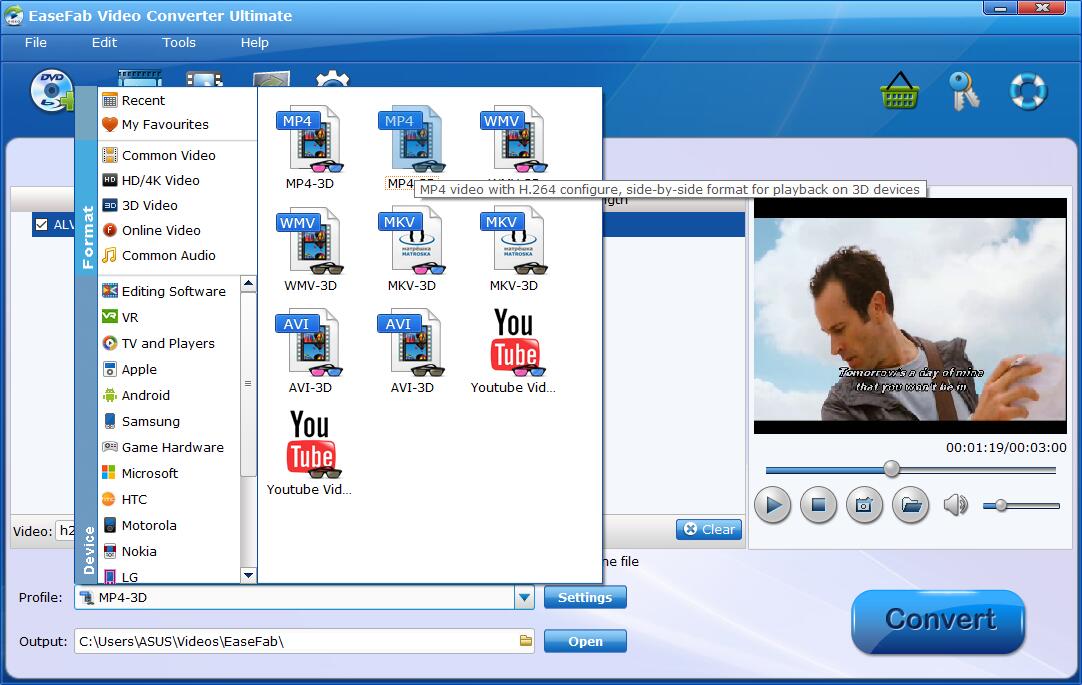This screenshot has height=685, width=1082.
Task: Mute the preview volume speaker icon
Action: click(956, 506)
